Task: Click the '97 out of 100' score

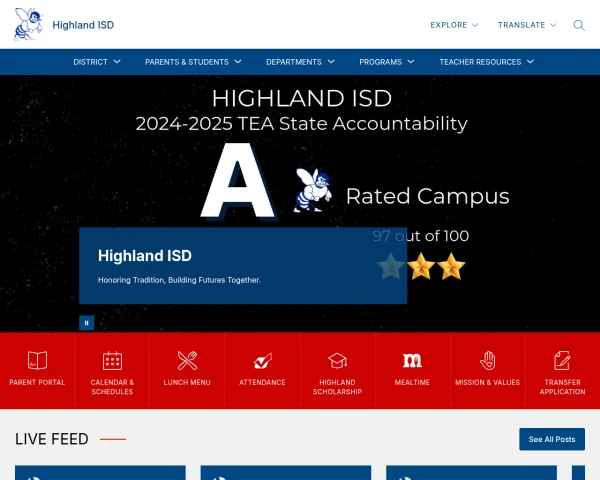Action: [x=421, y=236]
